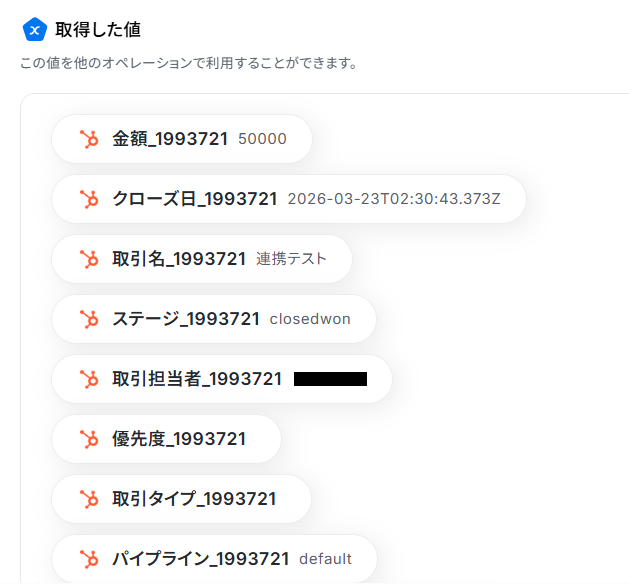629x584 pixels.
Task: Click HubSpot icon on 優先度_1993721 chip
Action: click(89, 439)
